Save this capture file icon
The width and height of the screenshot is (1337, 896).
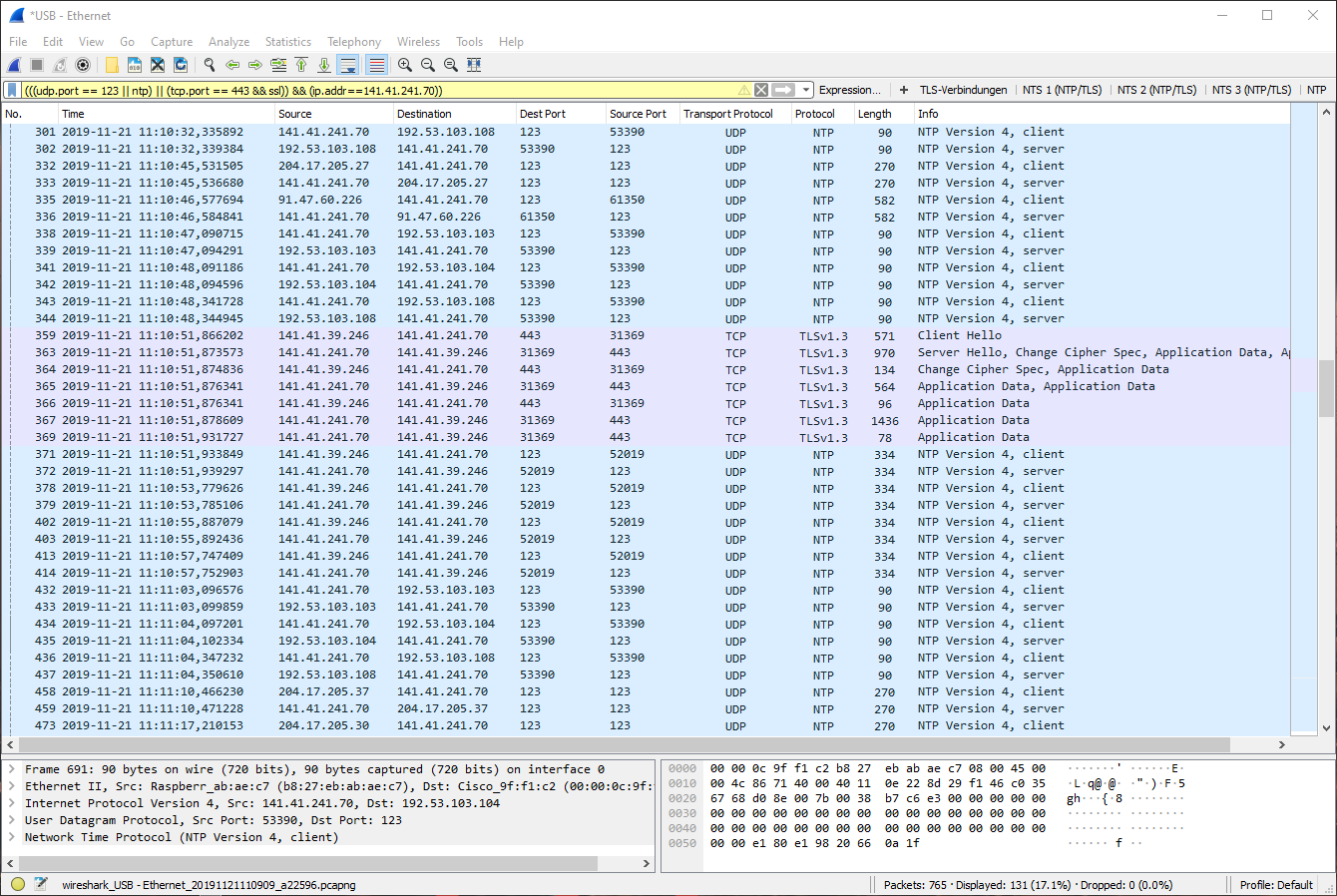click(135, 65)
